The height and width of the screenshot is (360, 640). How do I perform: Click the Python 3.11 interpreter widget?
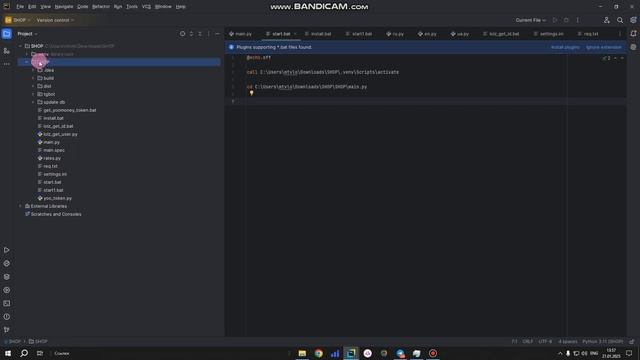coord(602,342)
